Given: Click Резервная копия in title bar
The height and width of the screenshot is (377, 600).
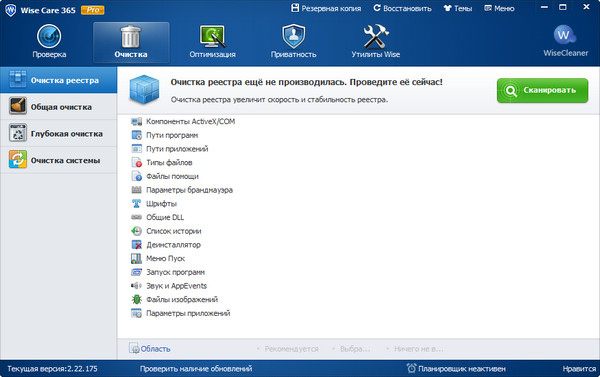Looking at the screenshot, I should click(326, 8).
